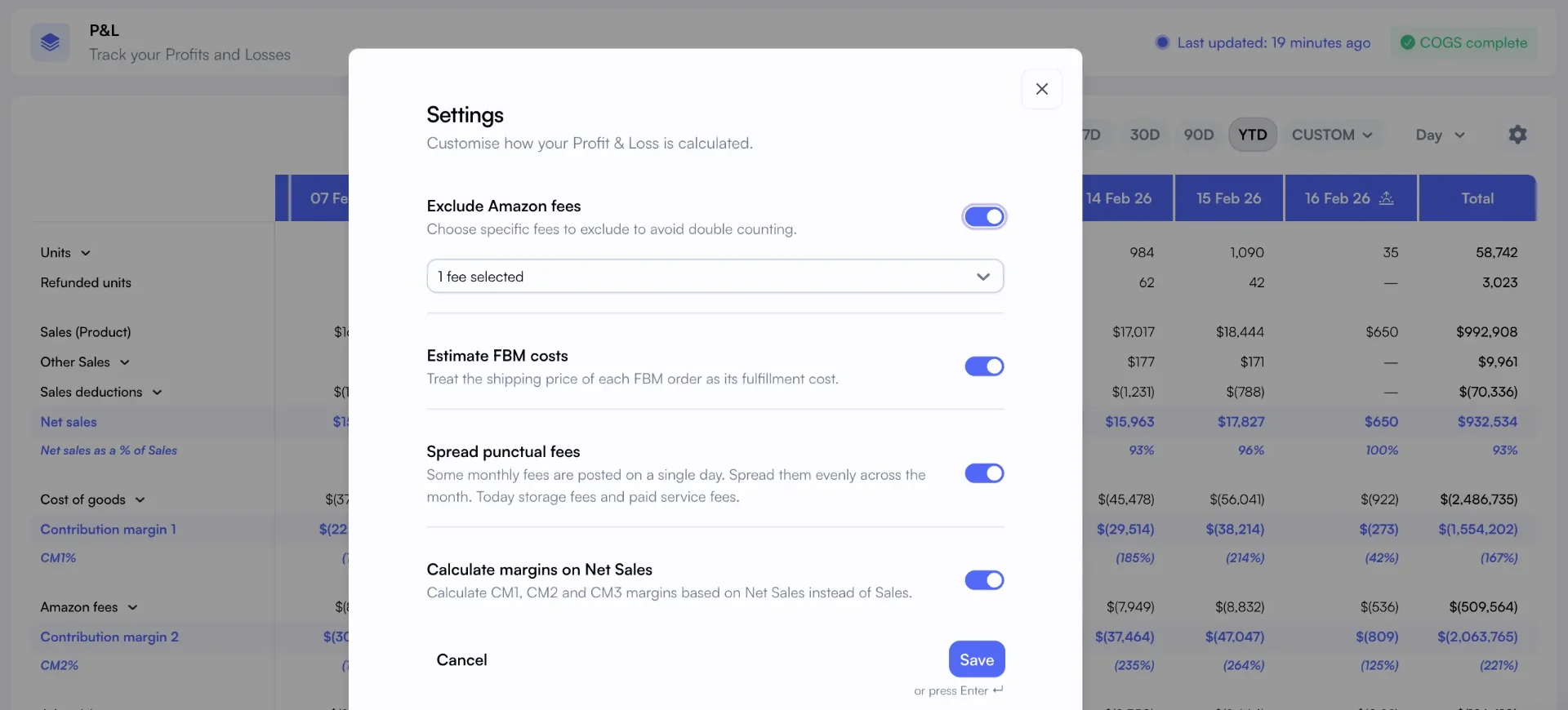Select the 7D range tab
The height and width of the screenshot is (710, 1568).
[1092, 135]
